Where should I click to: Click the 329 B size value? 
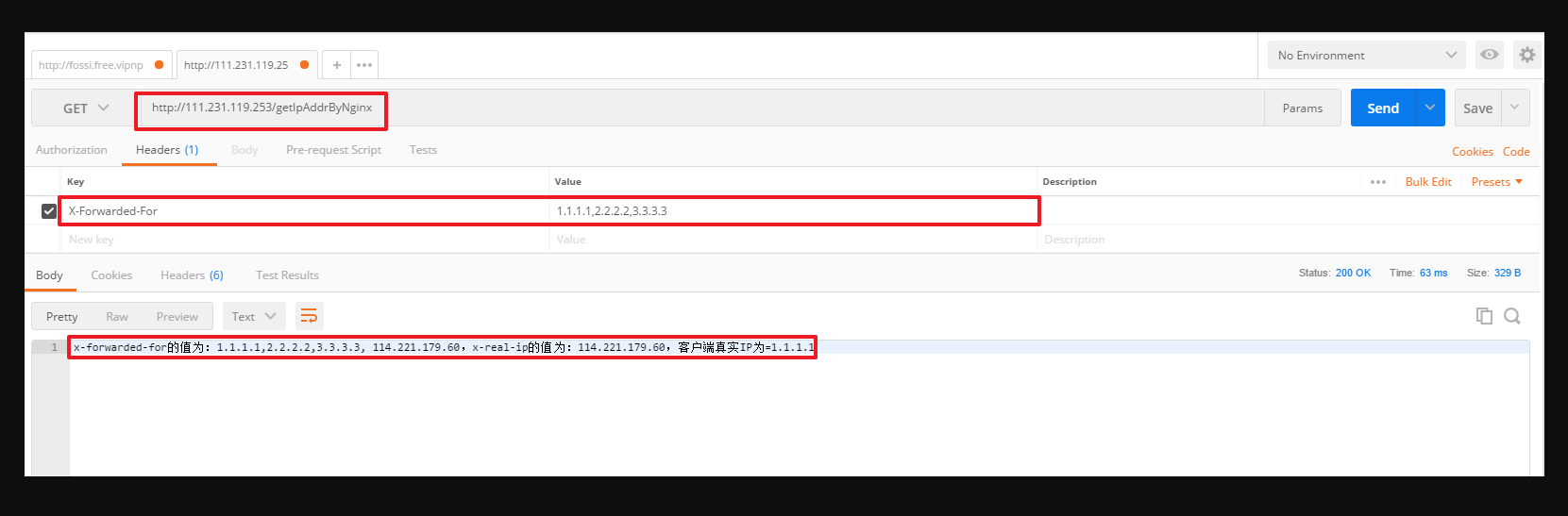[1508, 273]
